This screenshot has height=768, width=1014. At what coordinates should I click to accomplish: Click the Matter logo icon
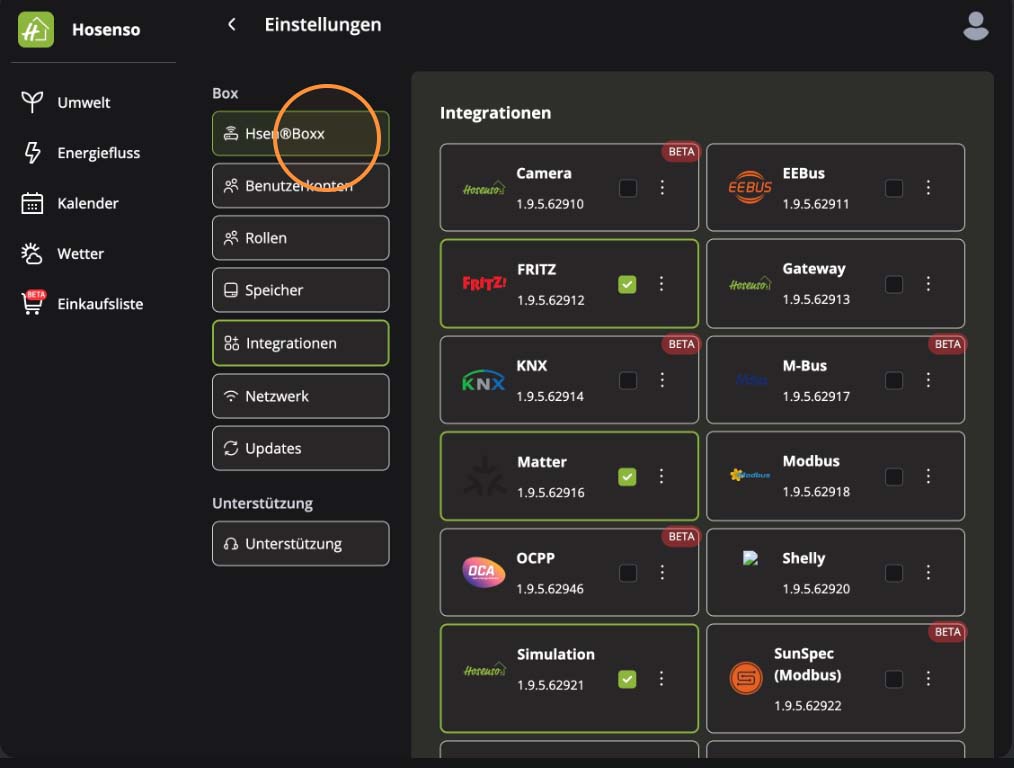484,476
